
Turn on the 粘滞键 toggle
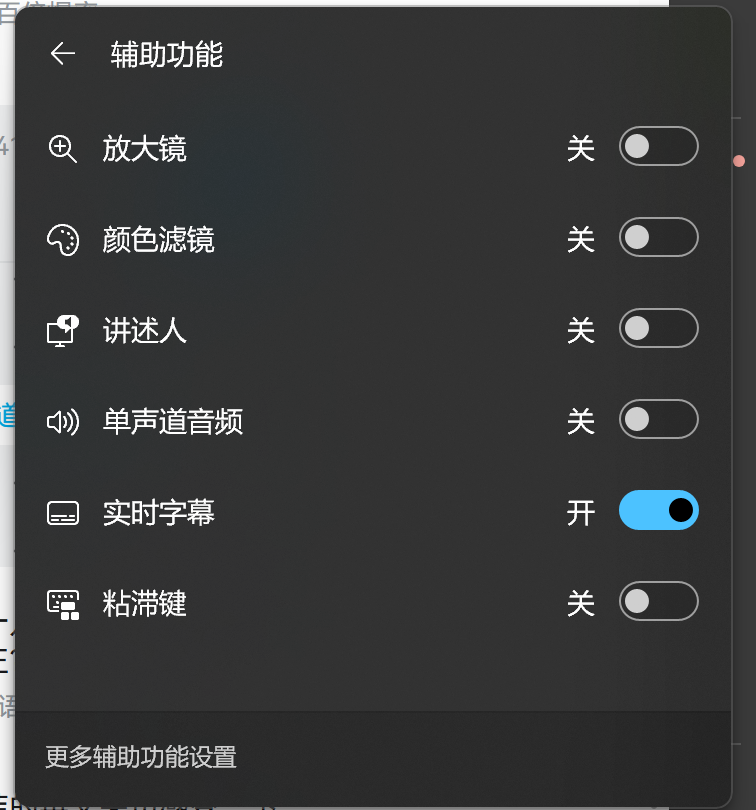[x=658, y=602]
